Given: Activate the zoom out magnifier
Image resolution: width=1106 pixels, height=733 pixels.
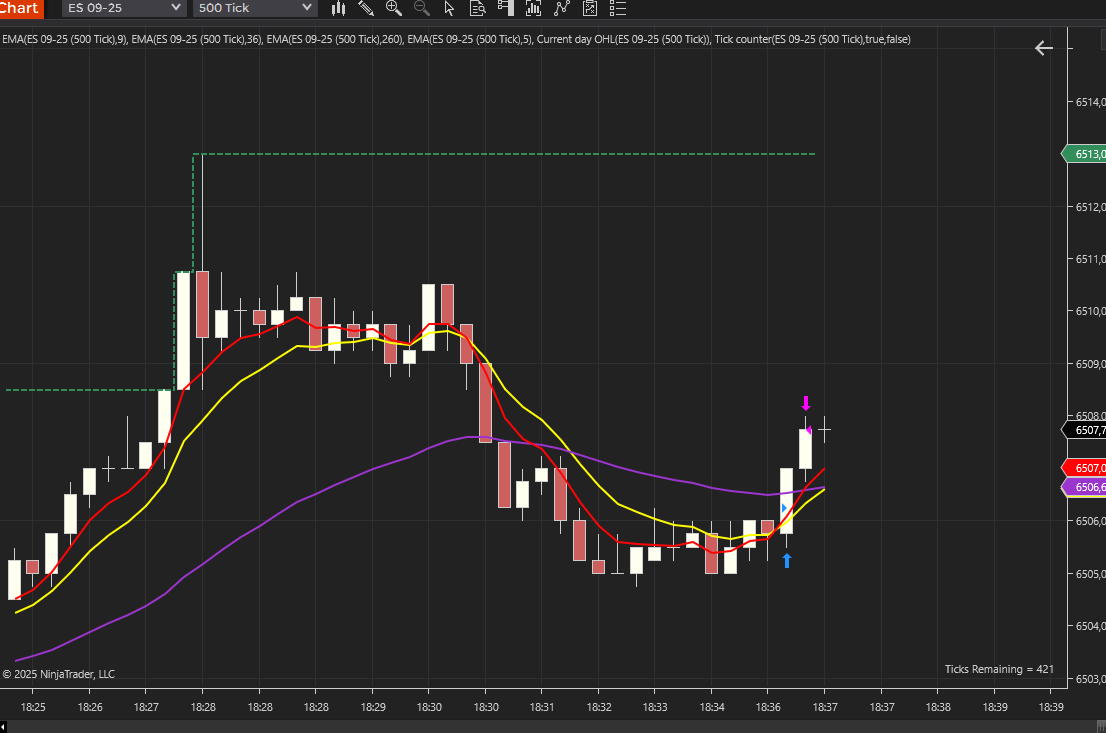Looking at the screenshot, I should coord(421,8).
